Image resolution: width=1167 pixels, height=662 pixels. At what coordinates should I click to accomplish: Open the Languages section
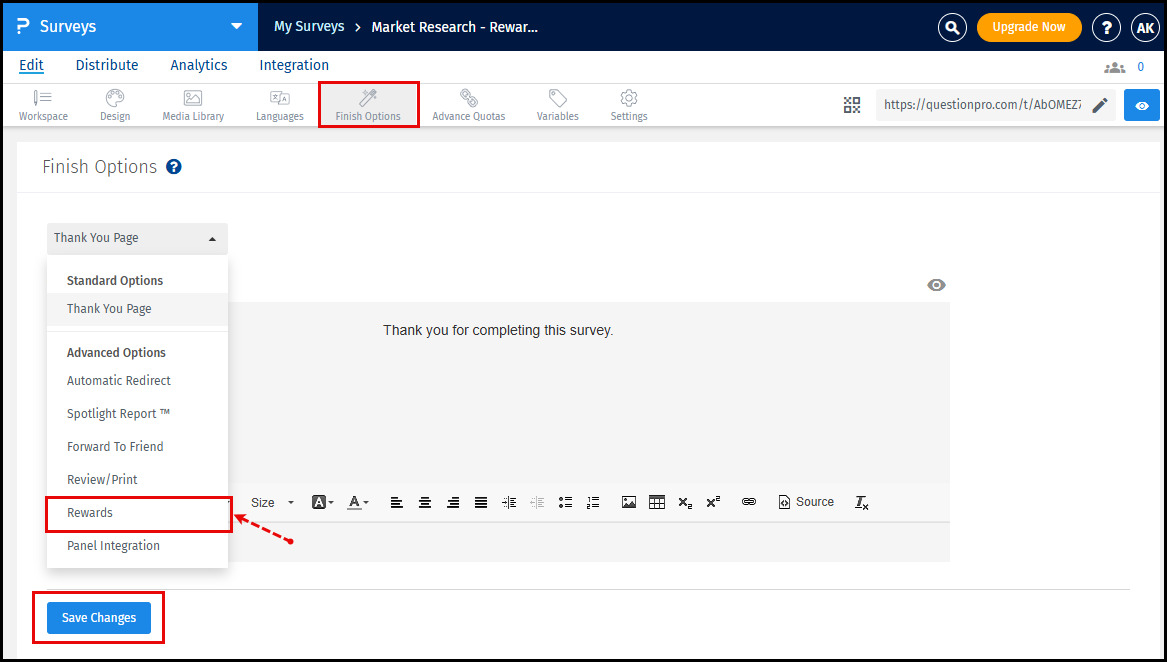click(x=279, y=104)
